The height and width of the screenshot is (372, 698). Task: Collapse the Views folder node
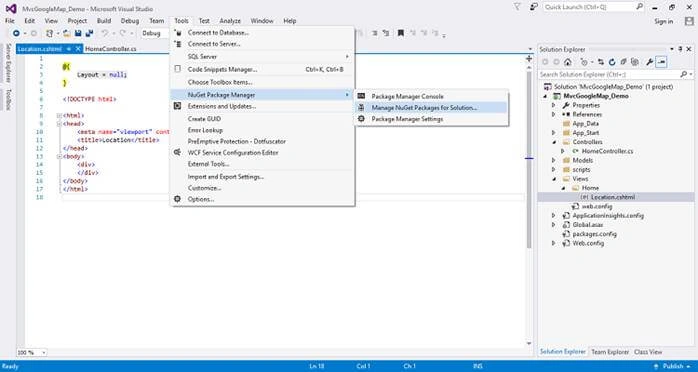[x=554, y=179]
